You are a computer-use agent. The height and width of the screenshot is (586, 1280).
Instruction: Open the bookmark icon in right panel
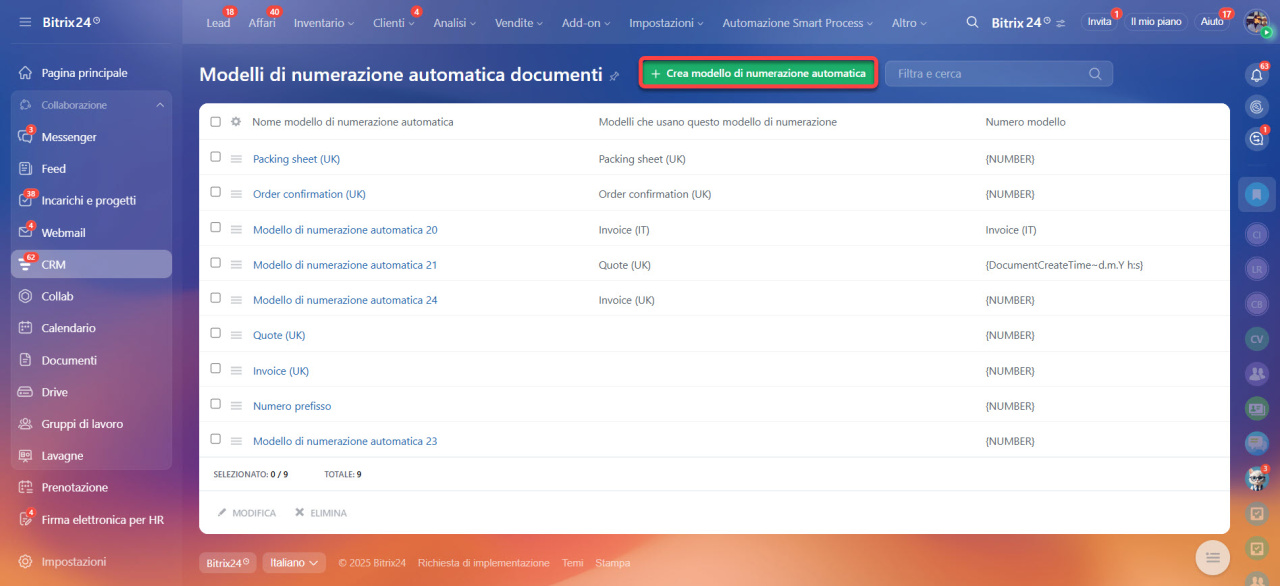(x=1256, y=194)
